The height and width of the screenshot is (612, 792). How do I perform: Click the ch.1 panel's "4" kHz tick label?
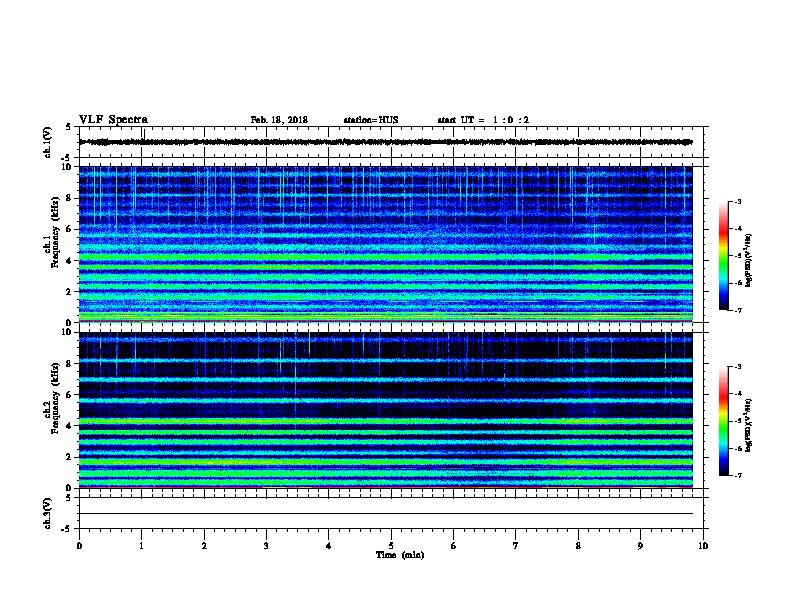(70, 261)
